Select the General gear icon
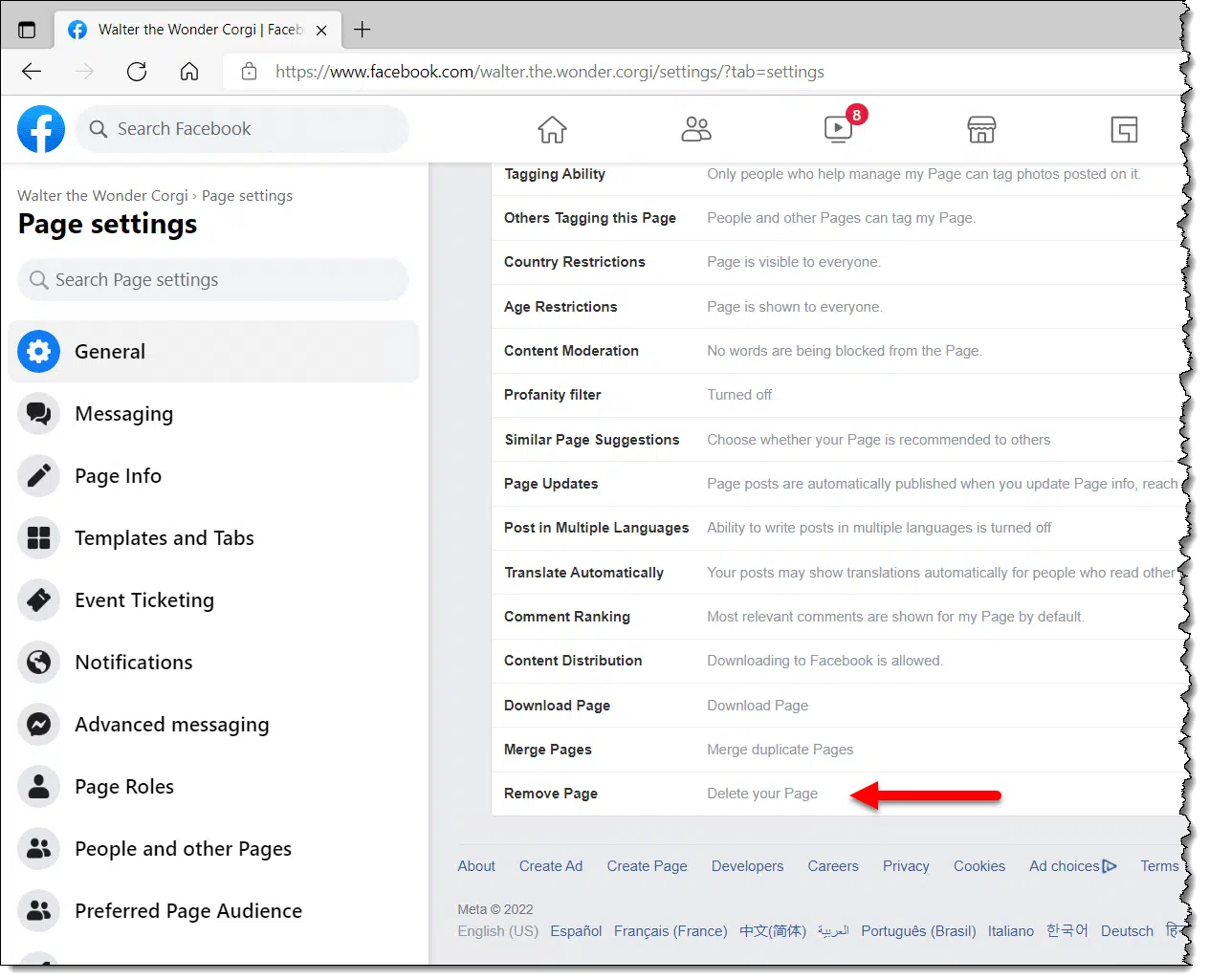Image resolution: width=1209 pixels, height=980 pixels. 38,352
